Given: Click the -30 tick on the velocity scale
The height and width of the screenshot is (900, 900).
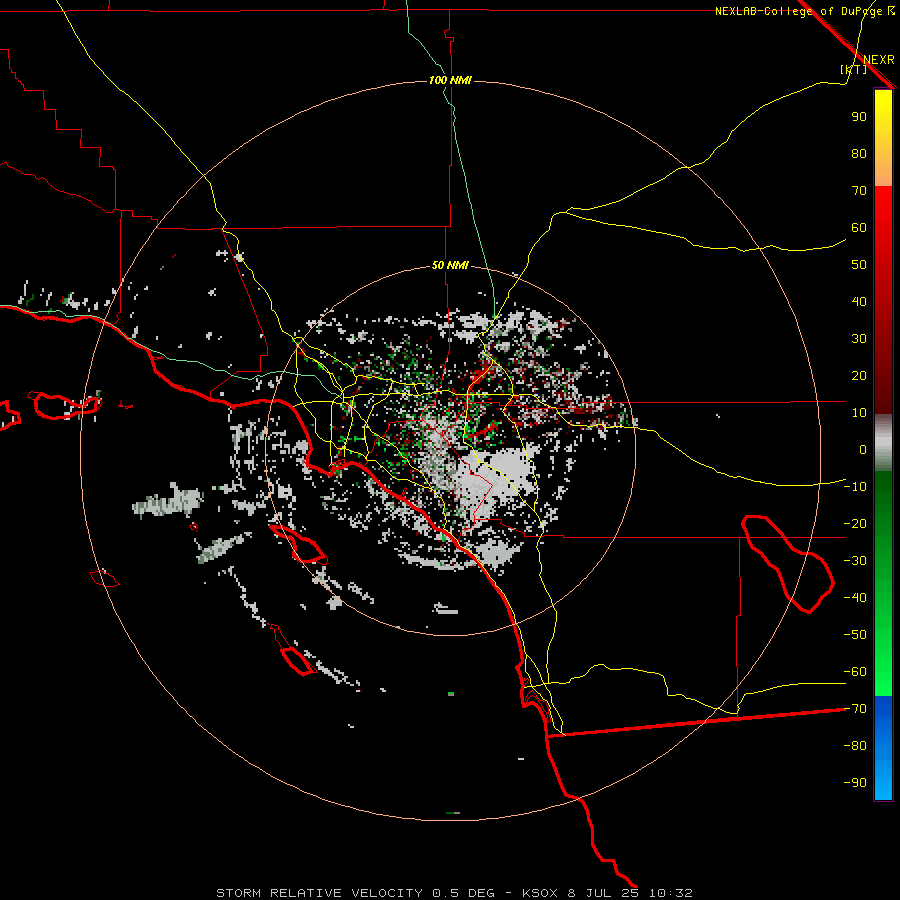Looking at the screenshot, I should click(855, 561).
